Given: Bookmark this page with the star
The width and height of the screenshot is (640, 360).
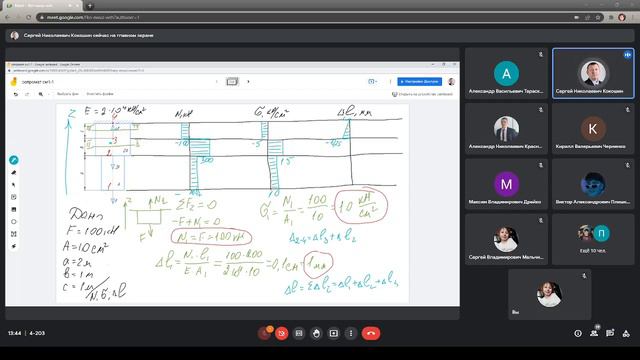Looking at the screenshot, I should coord(598,18).
